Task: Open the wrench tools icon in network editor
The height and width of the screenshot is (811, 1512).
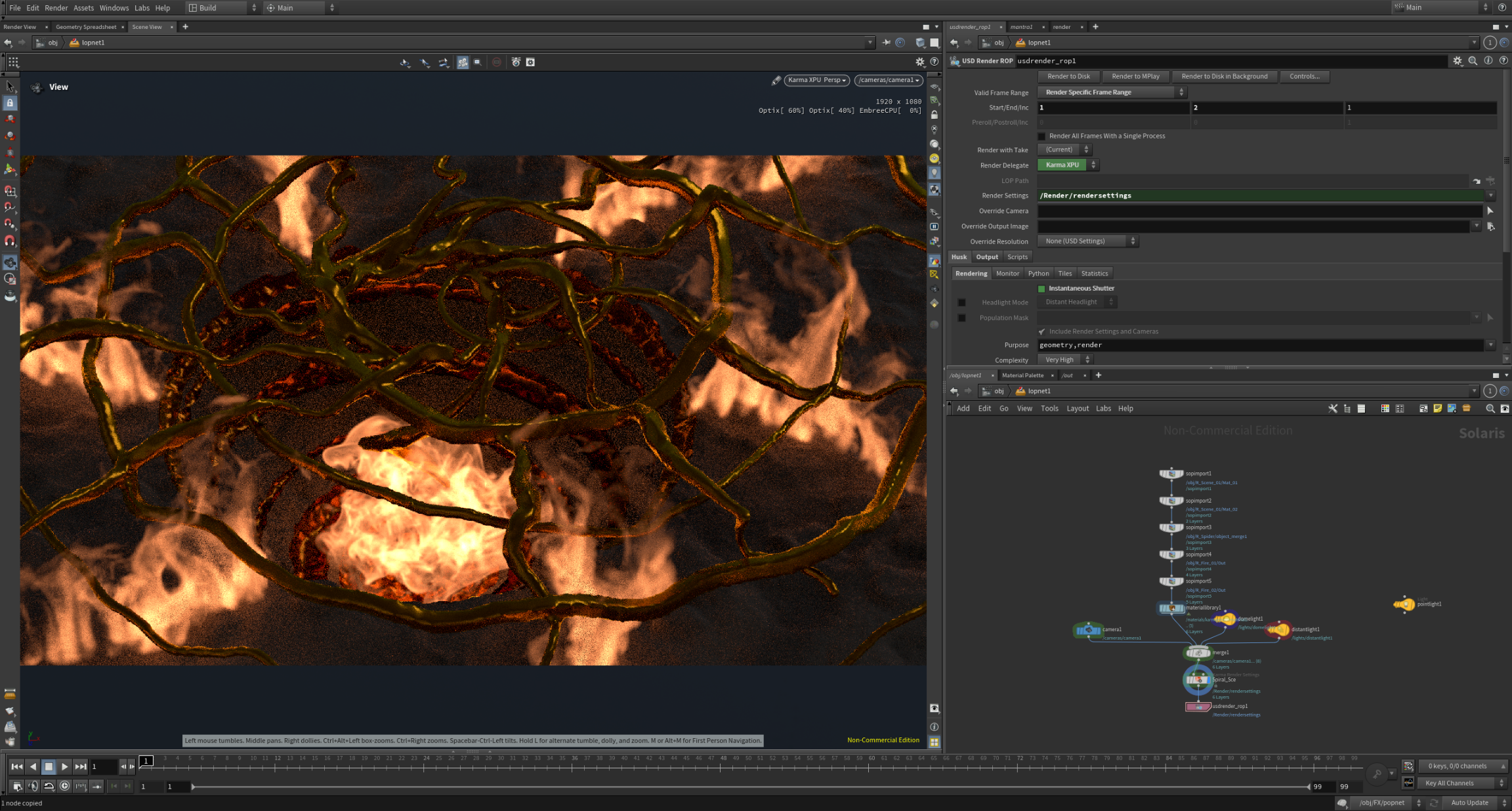Action: [x=1333, y=408]
